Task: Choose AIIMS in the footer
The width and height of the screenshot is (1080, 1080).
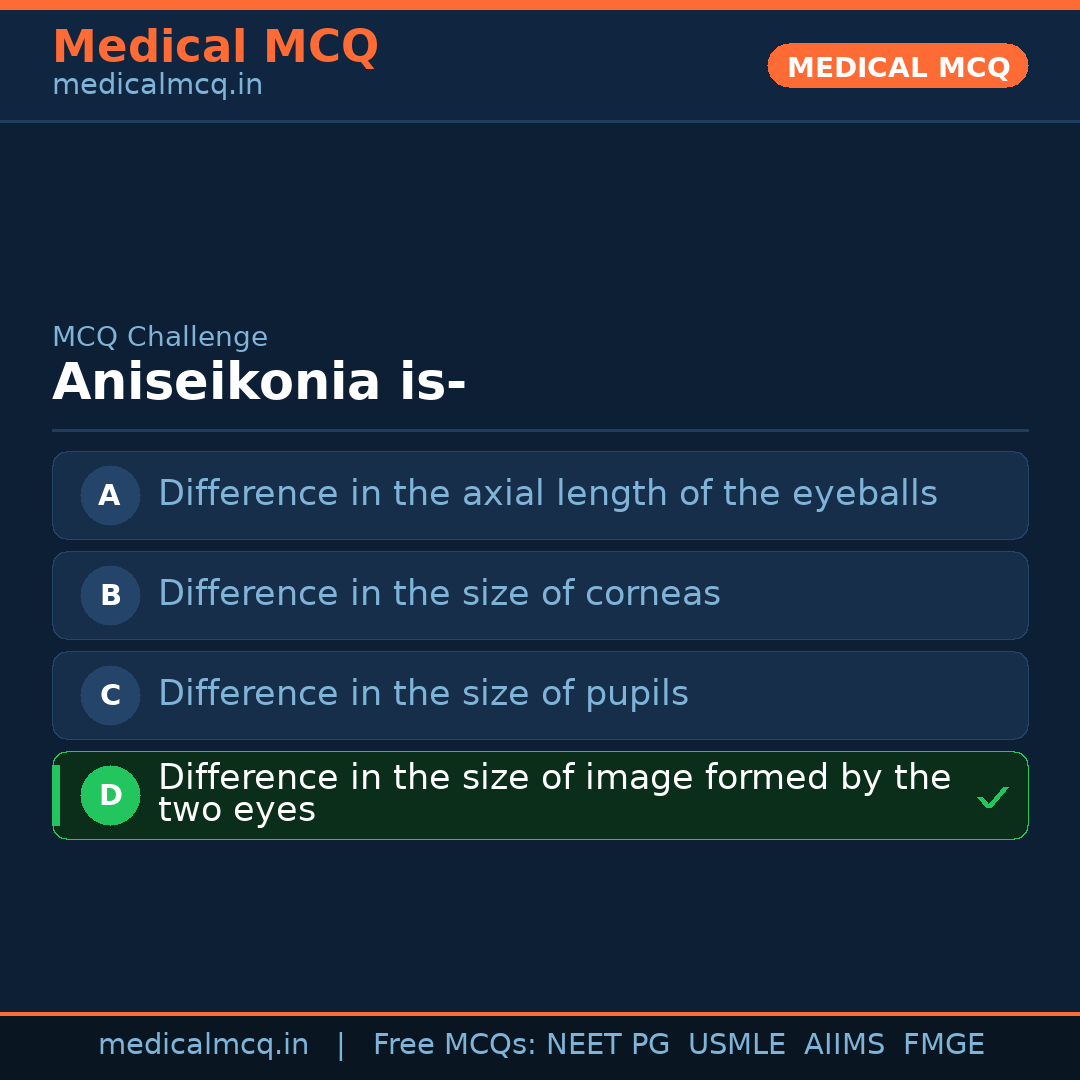Action: point(844,1045)
